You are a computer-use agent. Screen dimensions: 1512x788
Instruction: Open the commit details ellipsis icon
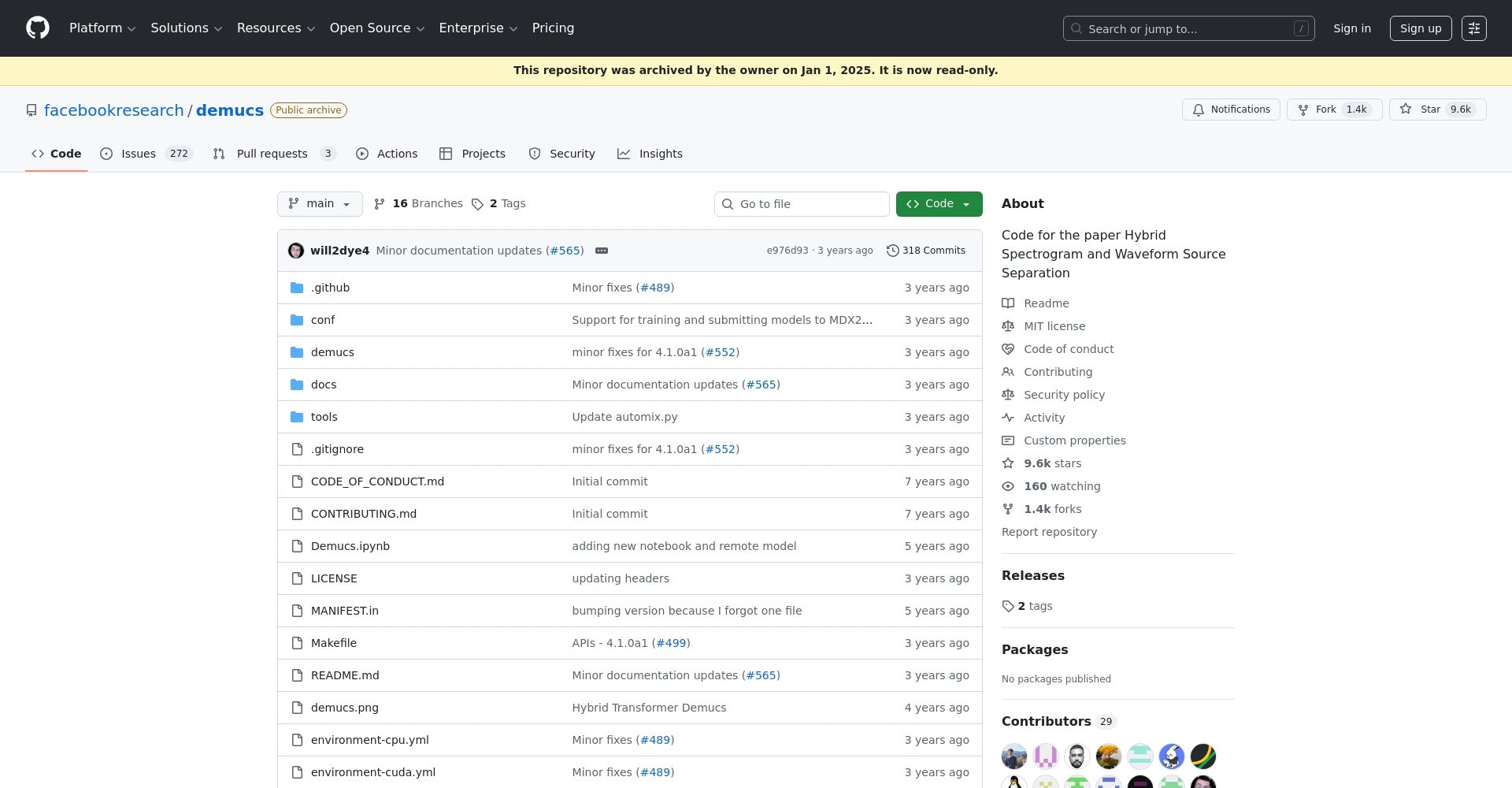[602, 251]
